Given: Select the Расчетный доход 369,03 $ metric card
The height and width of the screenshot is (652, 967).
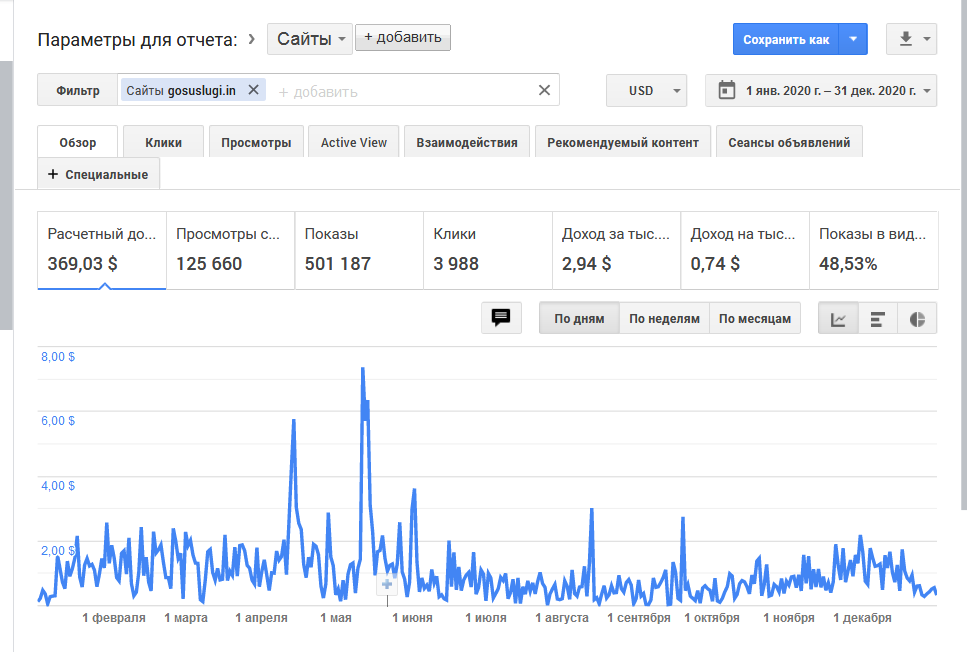Looking at the screenshot, I should point(102,250).
